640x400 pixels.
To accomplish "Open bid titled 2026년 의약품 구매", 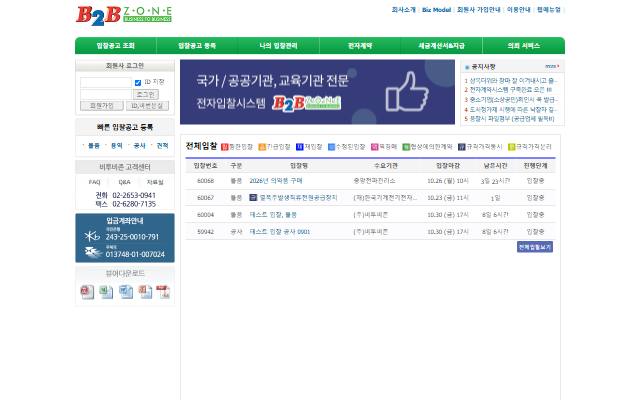I will pos(276,181).
